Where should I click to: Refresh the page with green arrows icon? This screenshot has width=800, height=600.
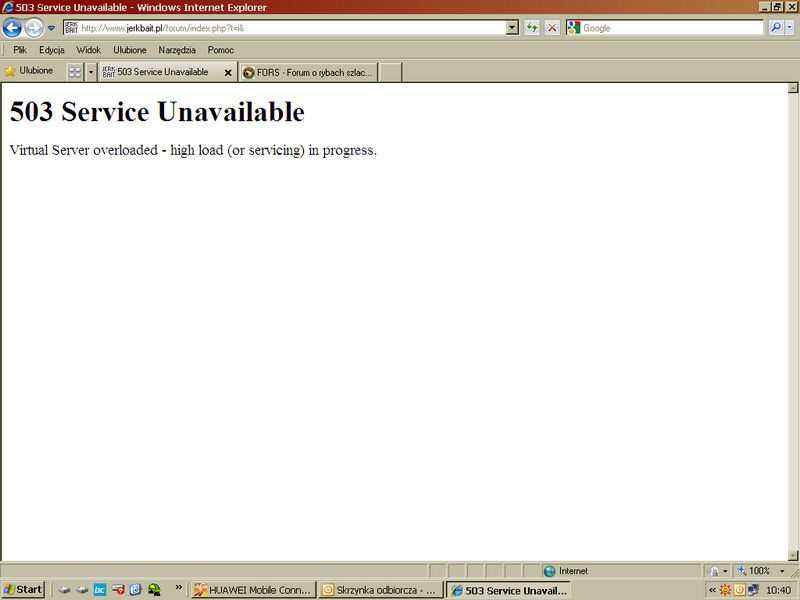(x=532, y=28)
